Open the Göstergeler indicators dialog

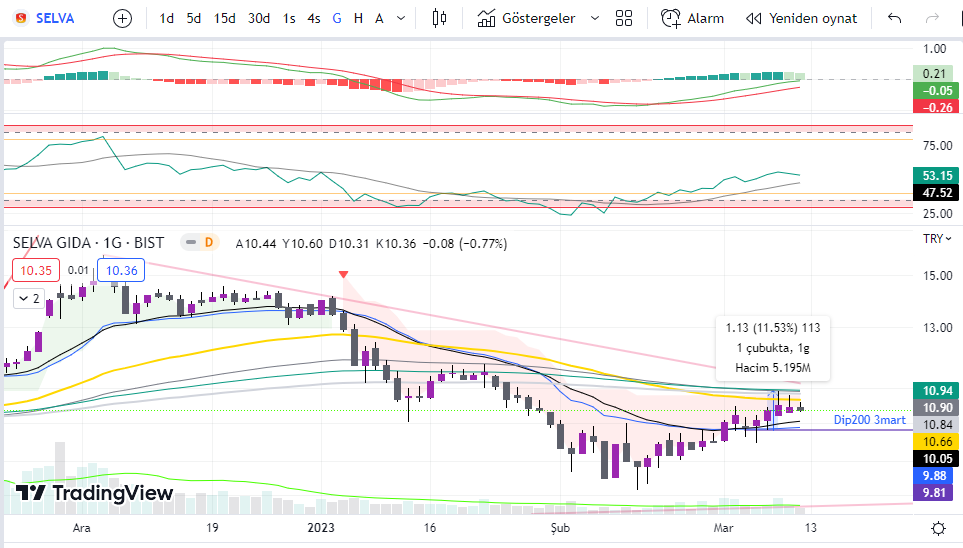coord(526,18)
